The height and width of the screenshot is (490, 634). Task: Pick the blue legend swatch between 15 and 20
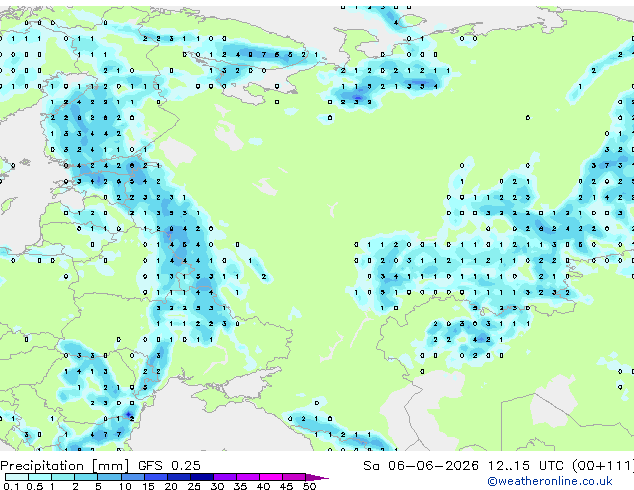point(156,477)
